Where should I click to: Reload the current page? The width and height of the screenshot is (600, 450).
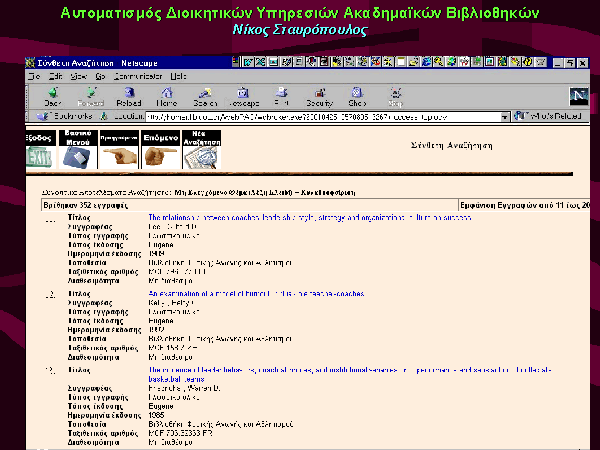click(128, 96)
